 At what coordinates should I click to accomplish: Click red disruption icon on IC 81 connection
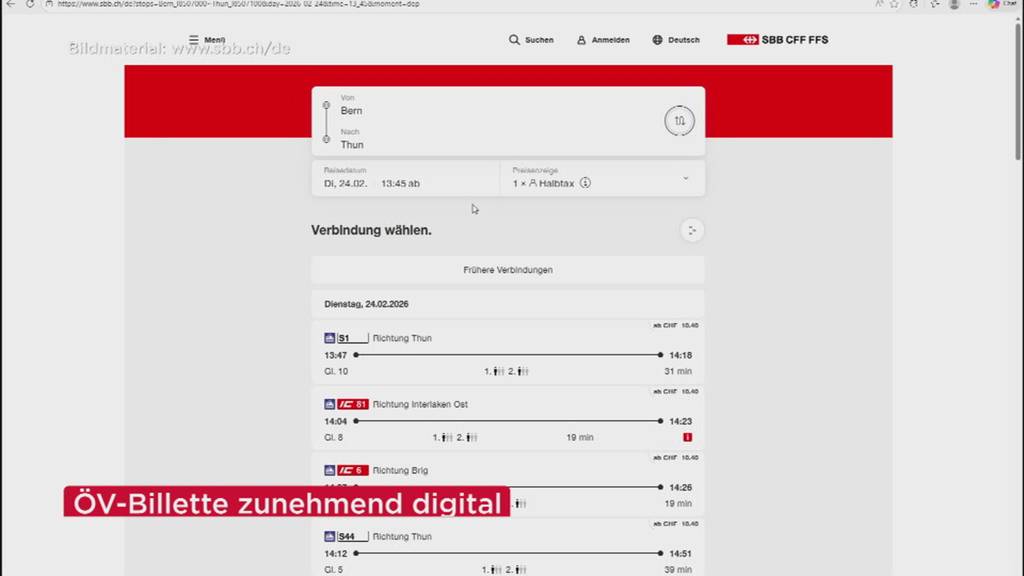pyautogui.click(x=687, y=437)
